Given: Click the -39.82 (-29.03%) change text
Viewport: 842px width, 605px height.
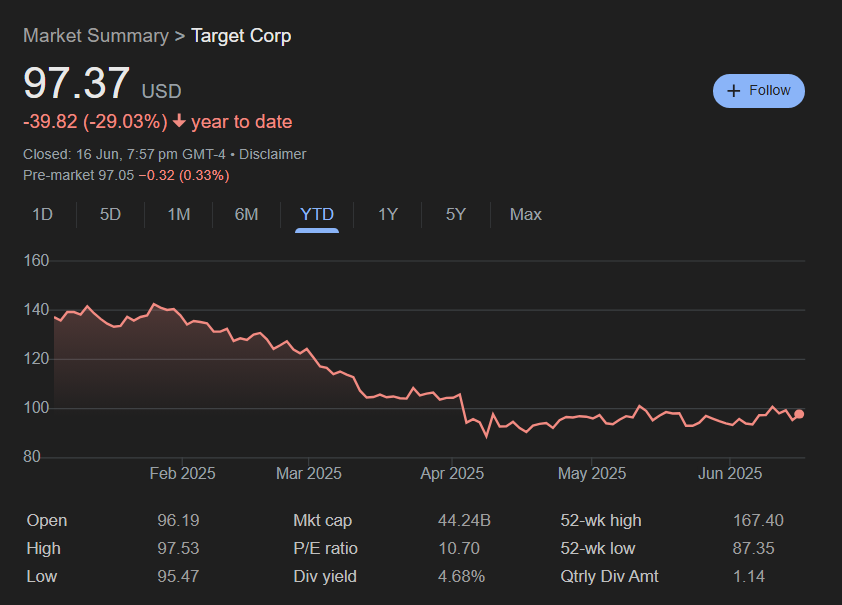Looking at the screenshot, I should click(x=96, y=122).
